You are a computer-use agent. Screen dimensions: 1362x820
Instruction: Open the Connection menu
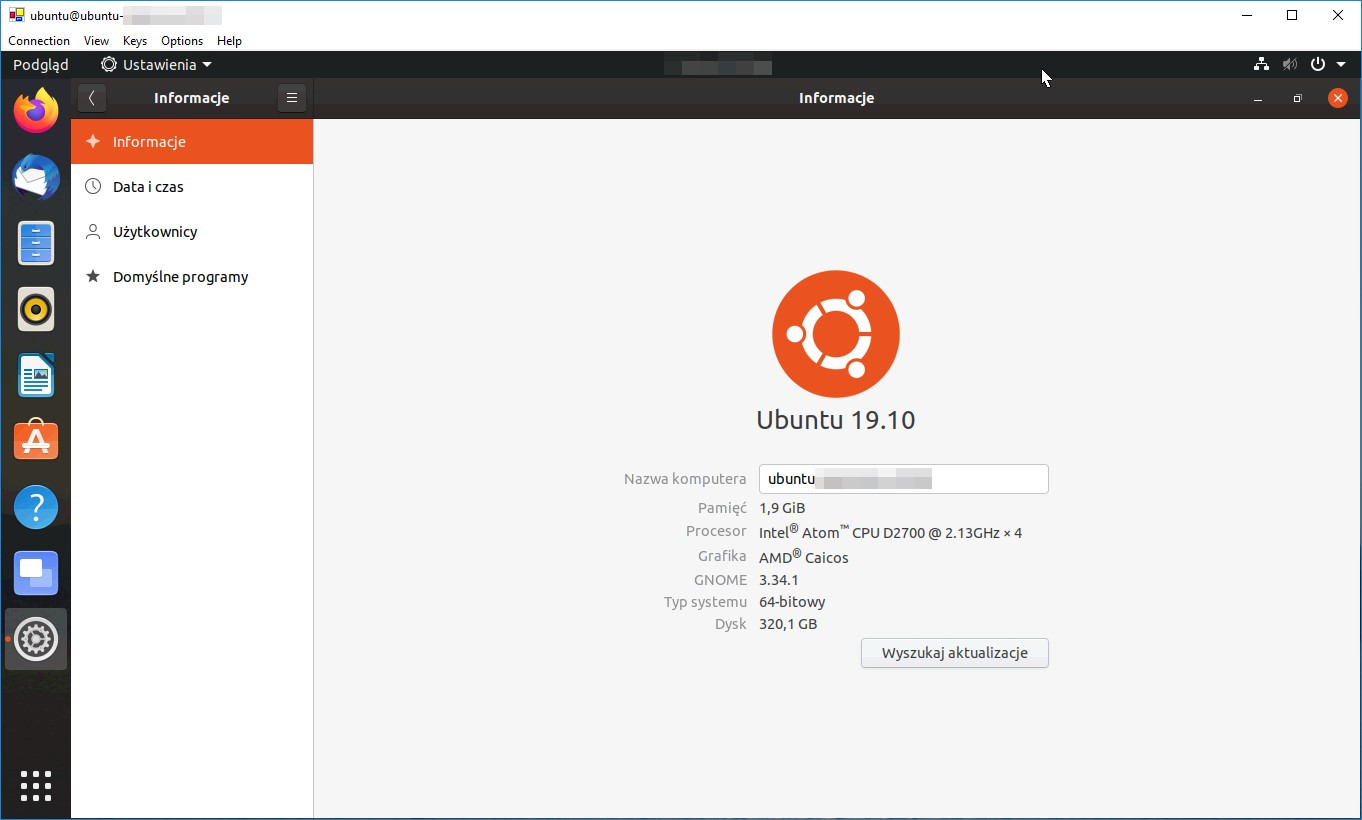(x=39, y=41)
